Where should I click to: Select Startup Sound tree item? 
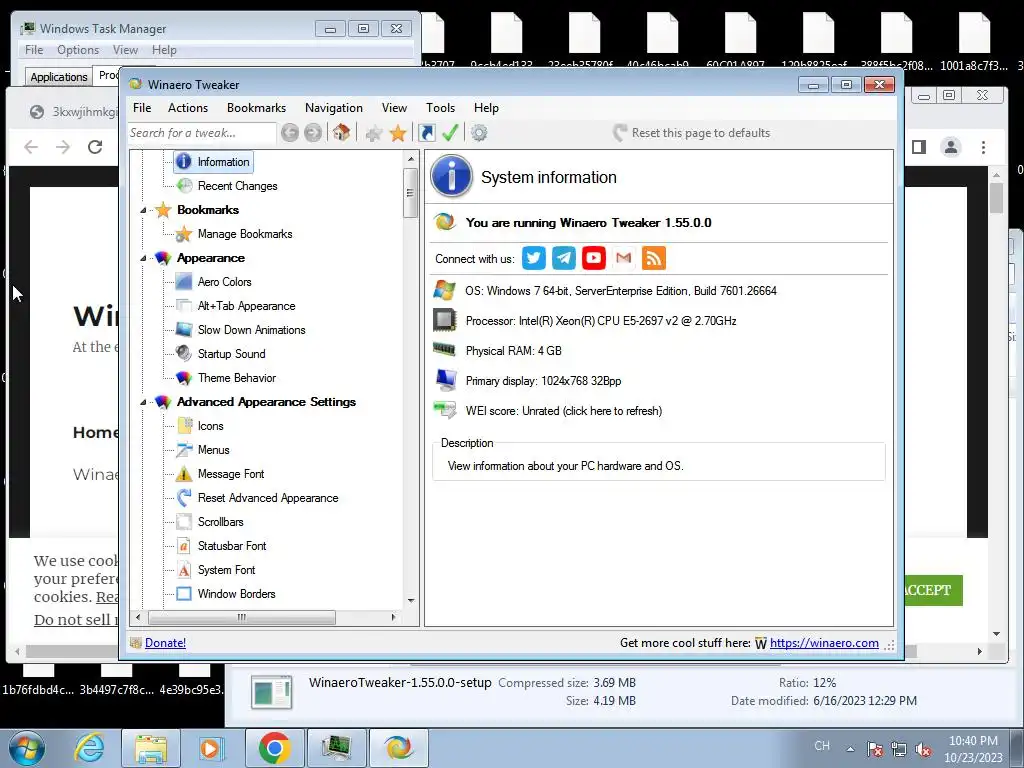click(231, 354)
